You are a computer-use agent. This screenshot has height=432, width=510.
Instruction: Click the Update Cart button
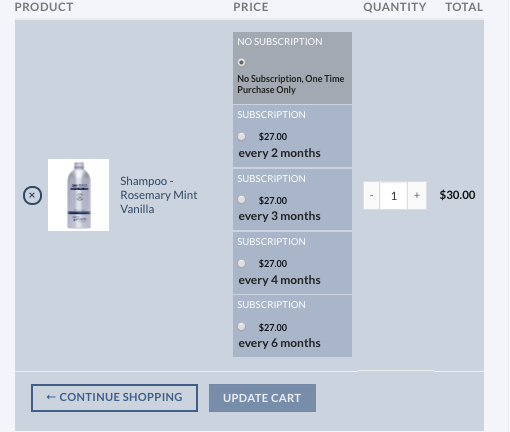click(262, 398)
